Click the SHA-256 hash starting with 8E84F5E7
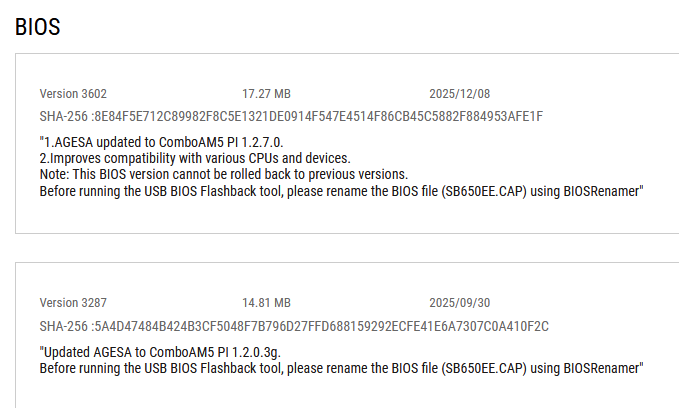The height and width of the screenshot is (408, 679). [291, 116]
